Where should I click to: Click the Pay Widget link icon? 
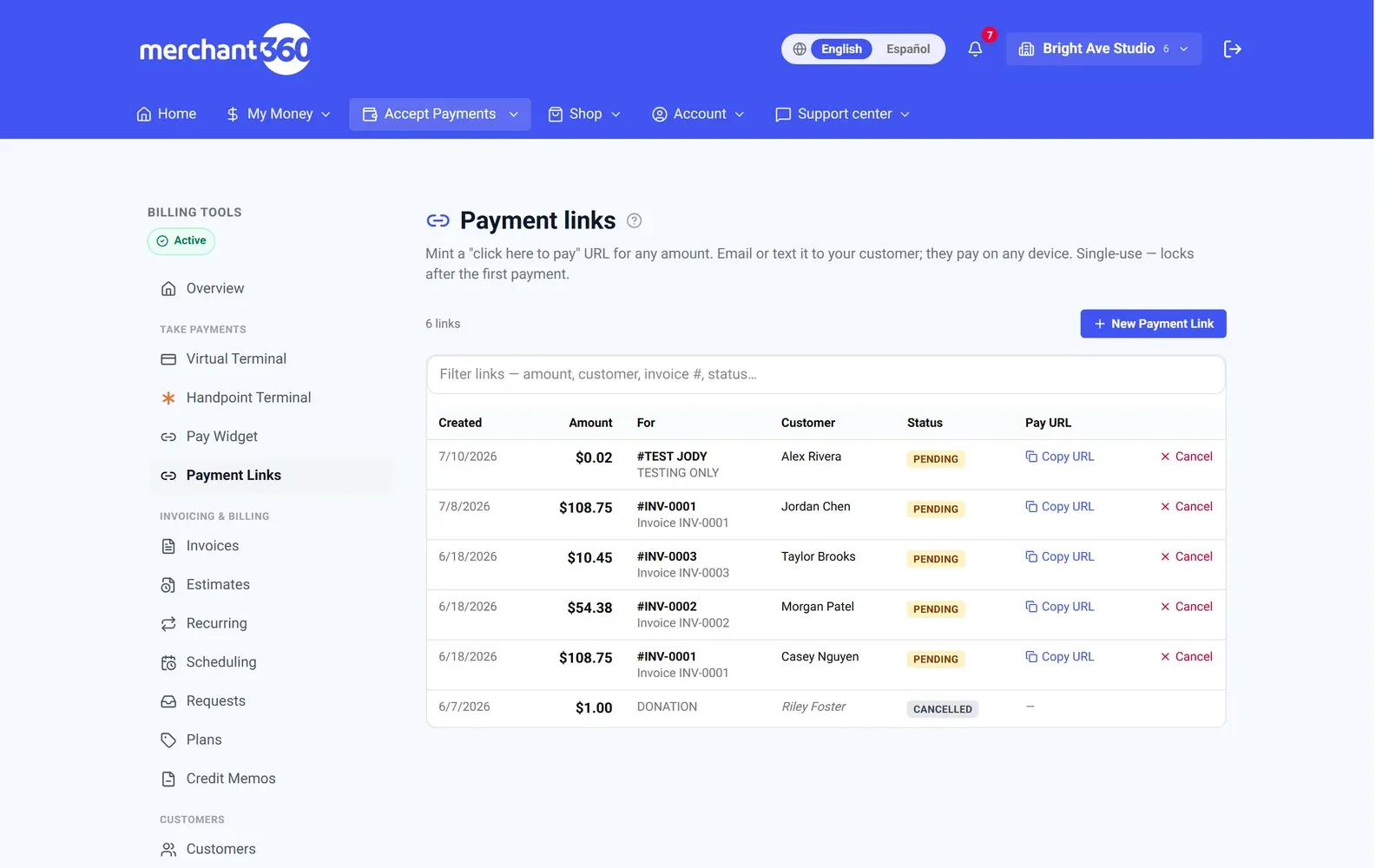click(x=168, y=437)
